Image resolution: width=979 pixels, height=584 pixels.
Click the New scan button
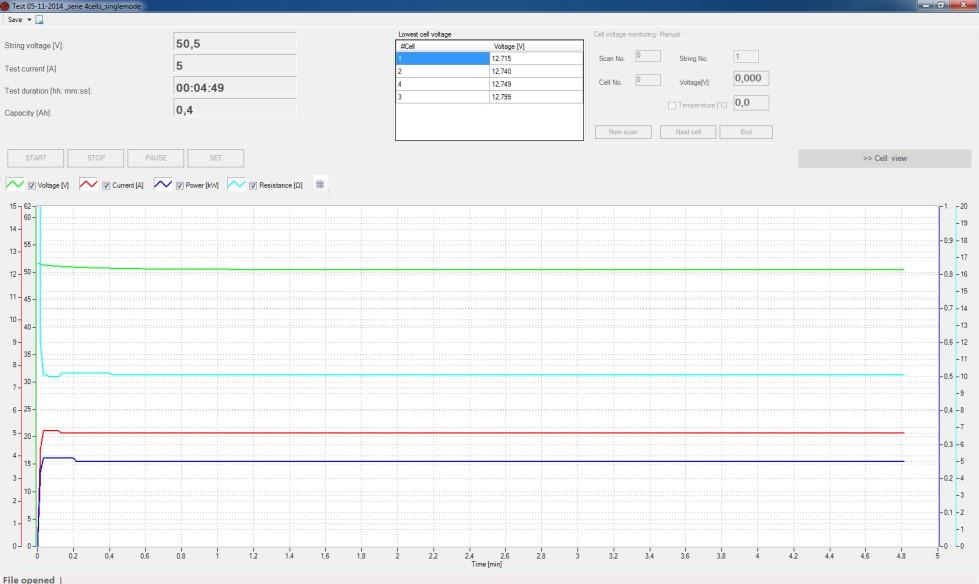pos(623,132)
